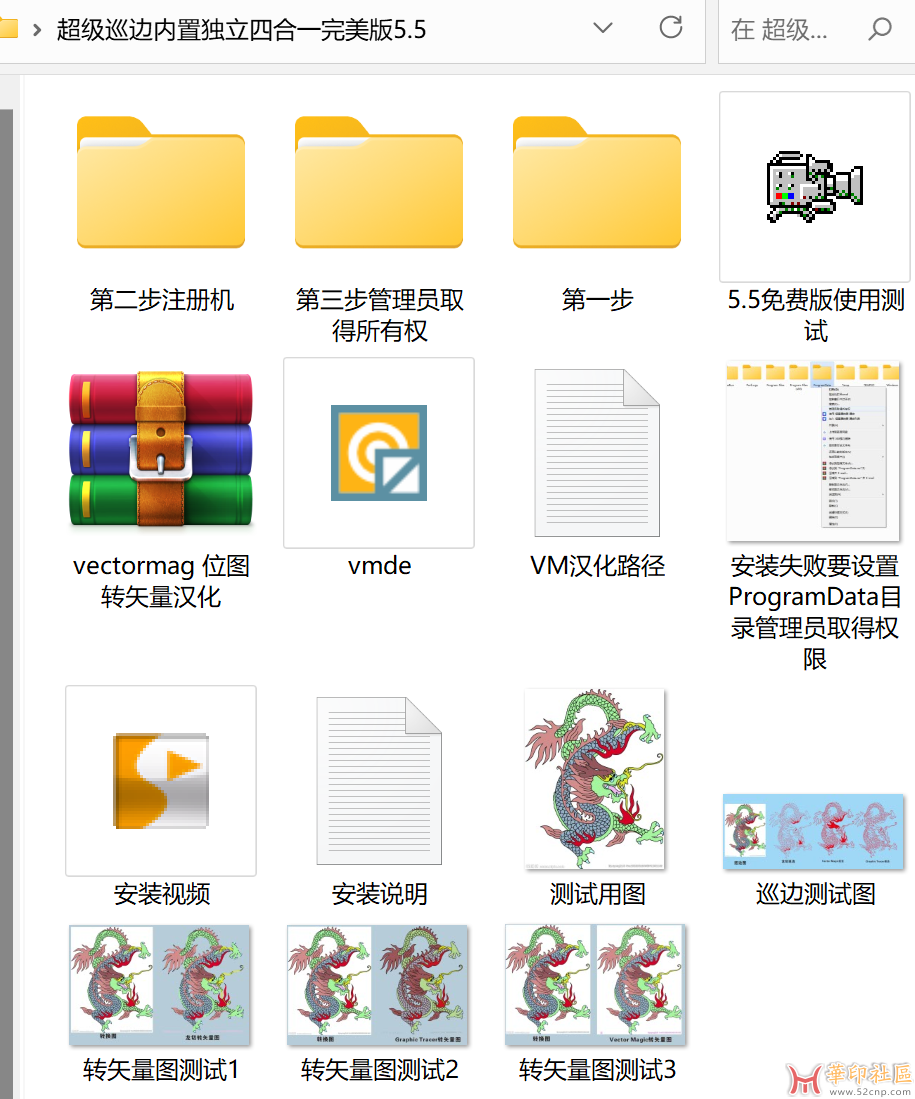This screenshot has width=915, height=1099.
Task: Click the file name label vectormag 位图转矢量汉化
Action: coord(161,581)
